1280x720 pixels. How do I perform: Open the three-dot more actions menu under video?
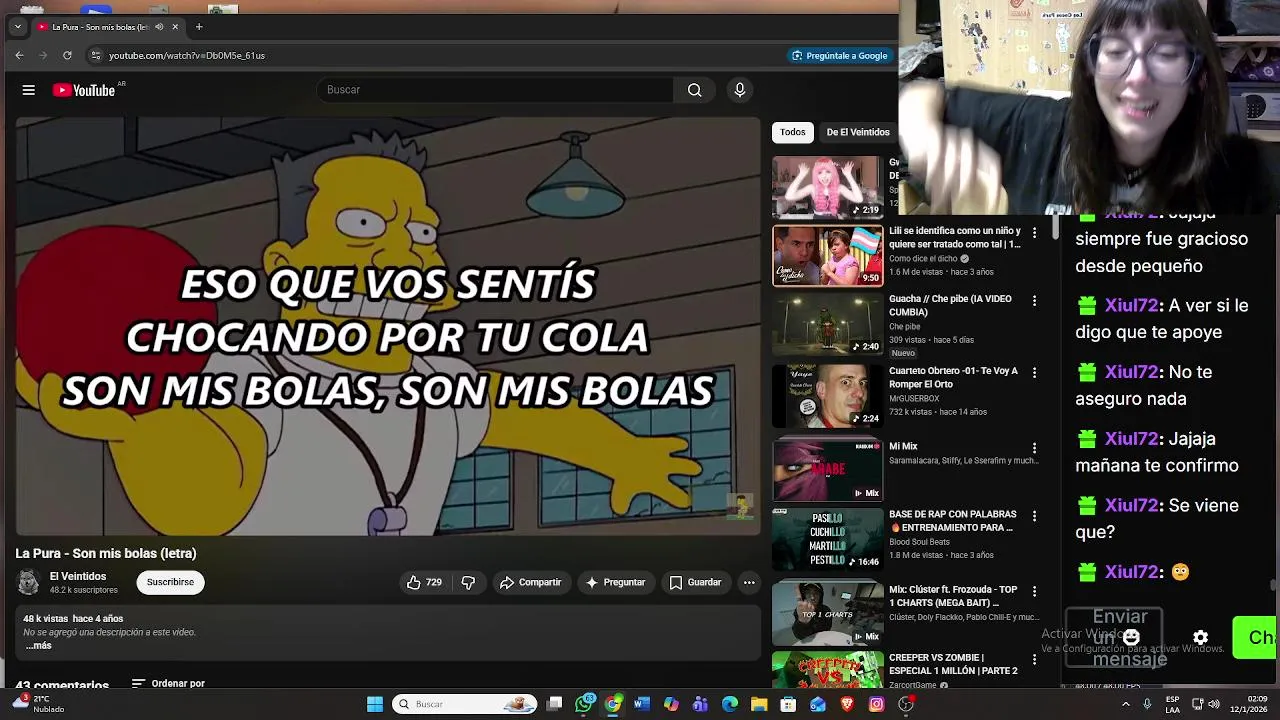click(749, 582)
